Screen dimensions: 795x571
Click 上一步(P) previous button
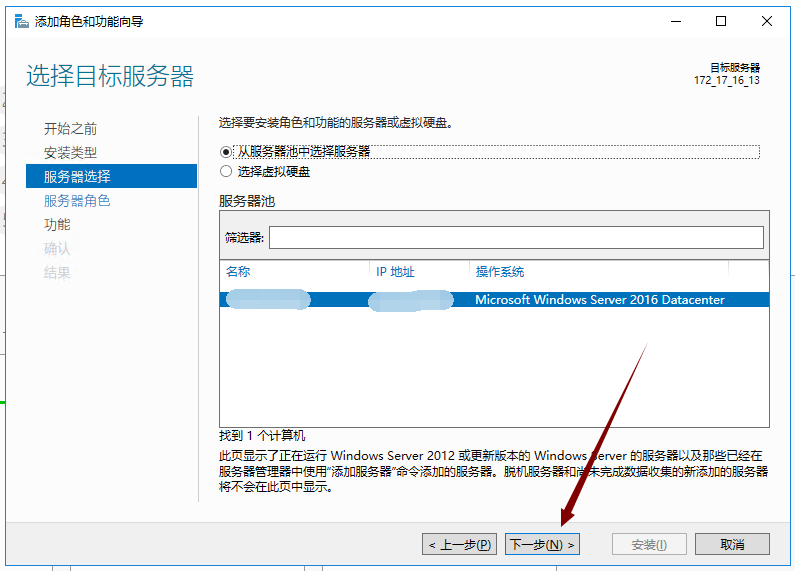(x=459, y=545)
